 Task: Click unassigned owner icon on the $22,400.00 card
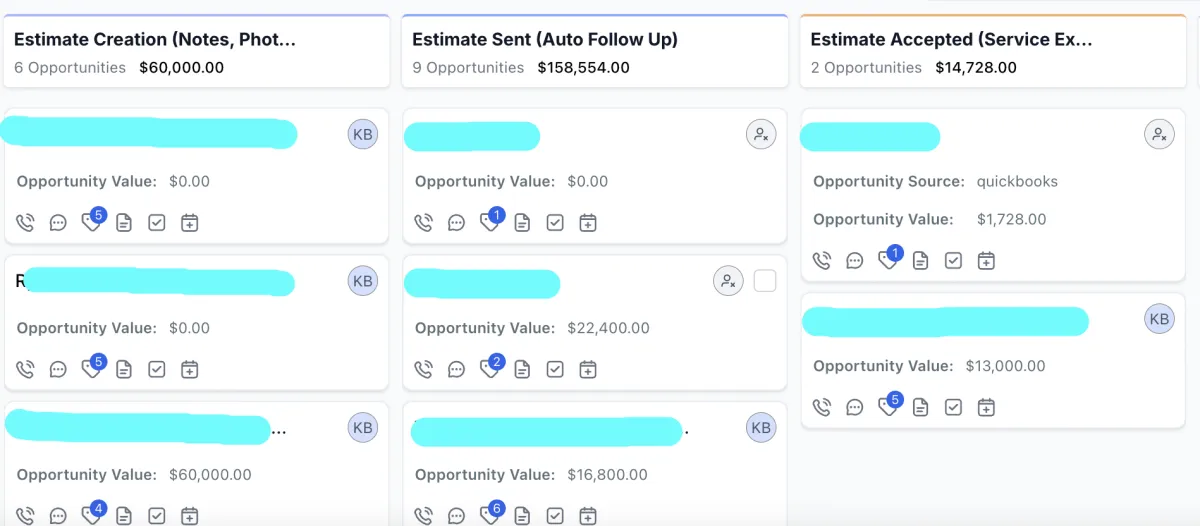pyautogui.click(x=729, y=282)
